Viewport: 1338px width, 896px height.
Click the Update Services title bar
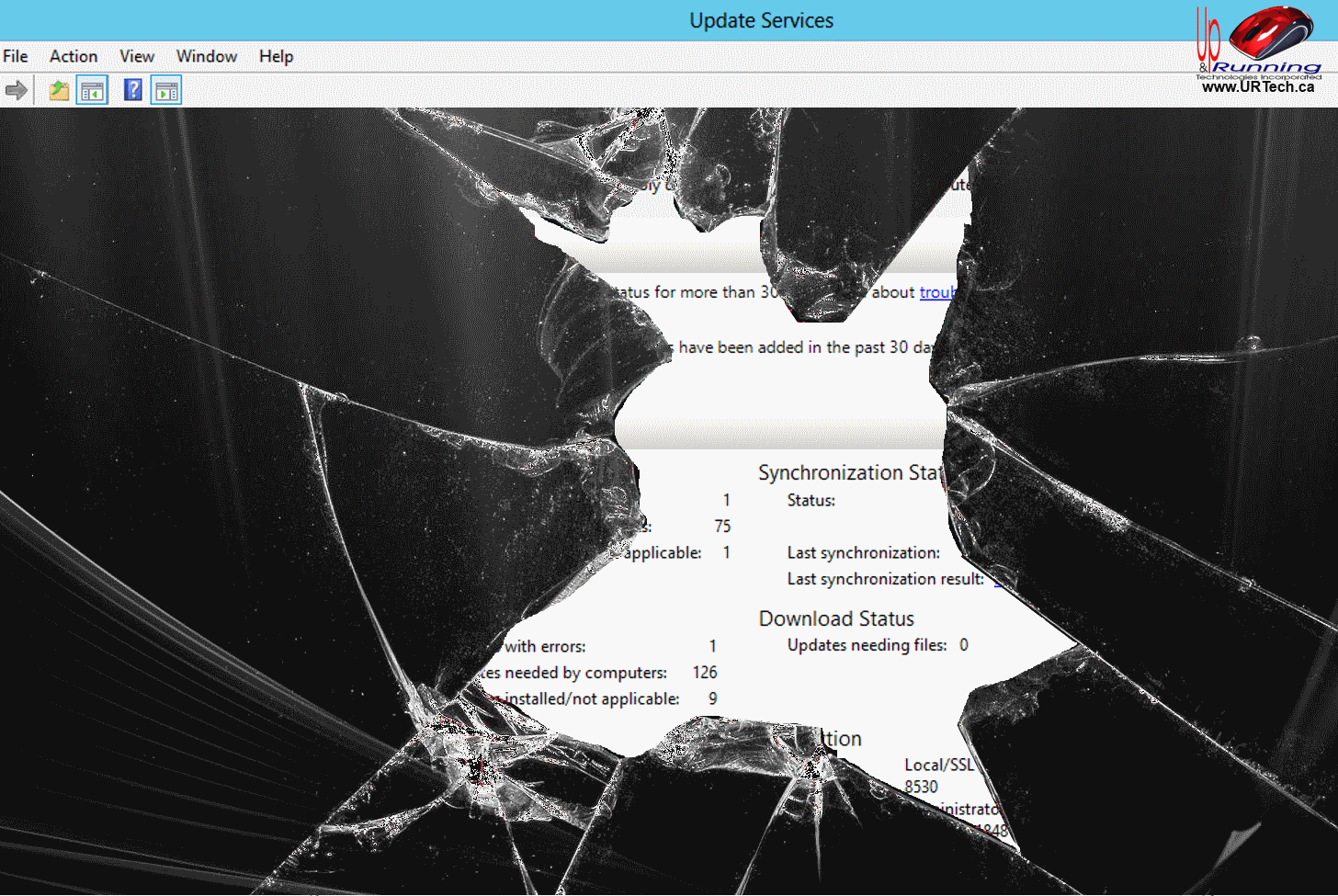[x=761, y=20]
